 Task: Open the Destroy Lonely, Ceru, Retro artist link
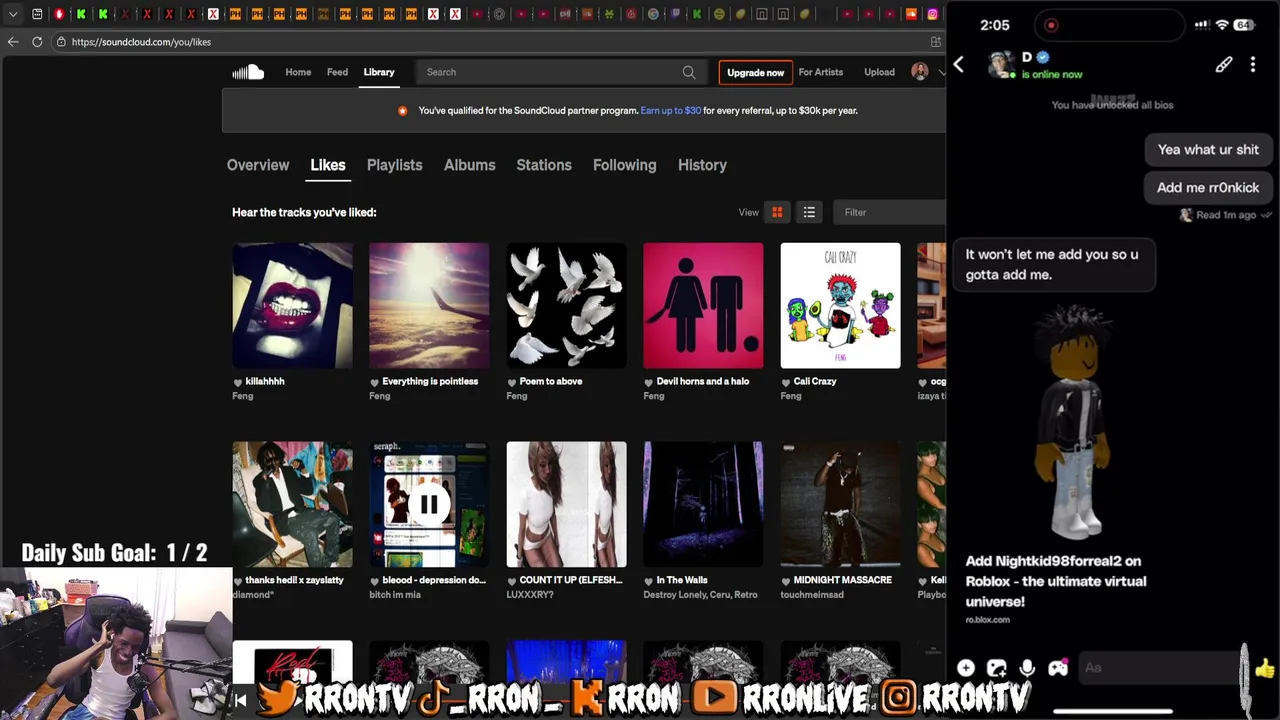[700, 595]
